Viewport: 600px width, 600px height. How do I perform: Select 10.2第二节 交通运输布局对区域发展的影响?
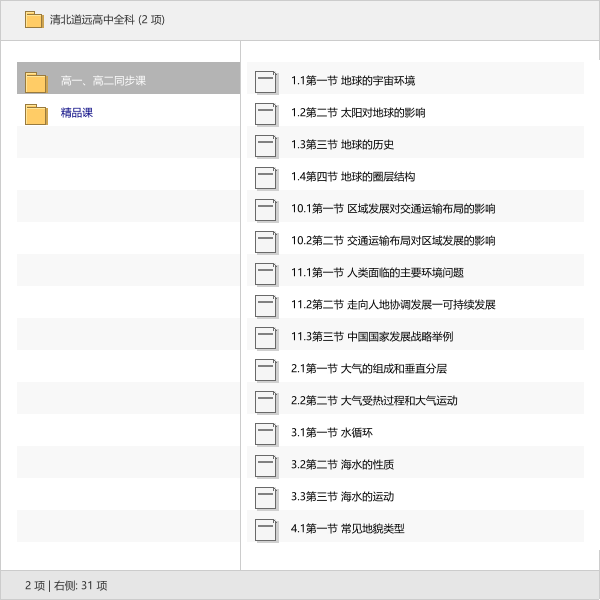coord(393,241)
